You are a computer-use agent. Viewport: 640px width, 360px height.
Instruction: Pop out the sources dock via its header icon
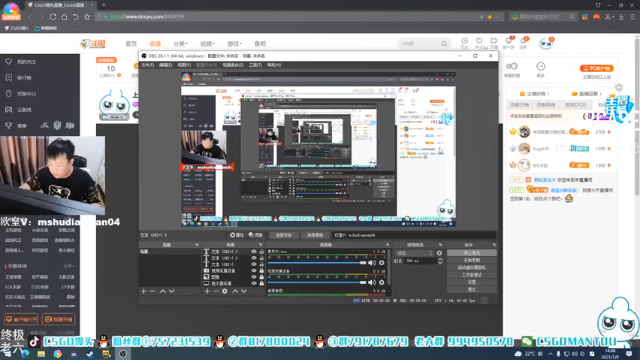[260, 245]
